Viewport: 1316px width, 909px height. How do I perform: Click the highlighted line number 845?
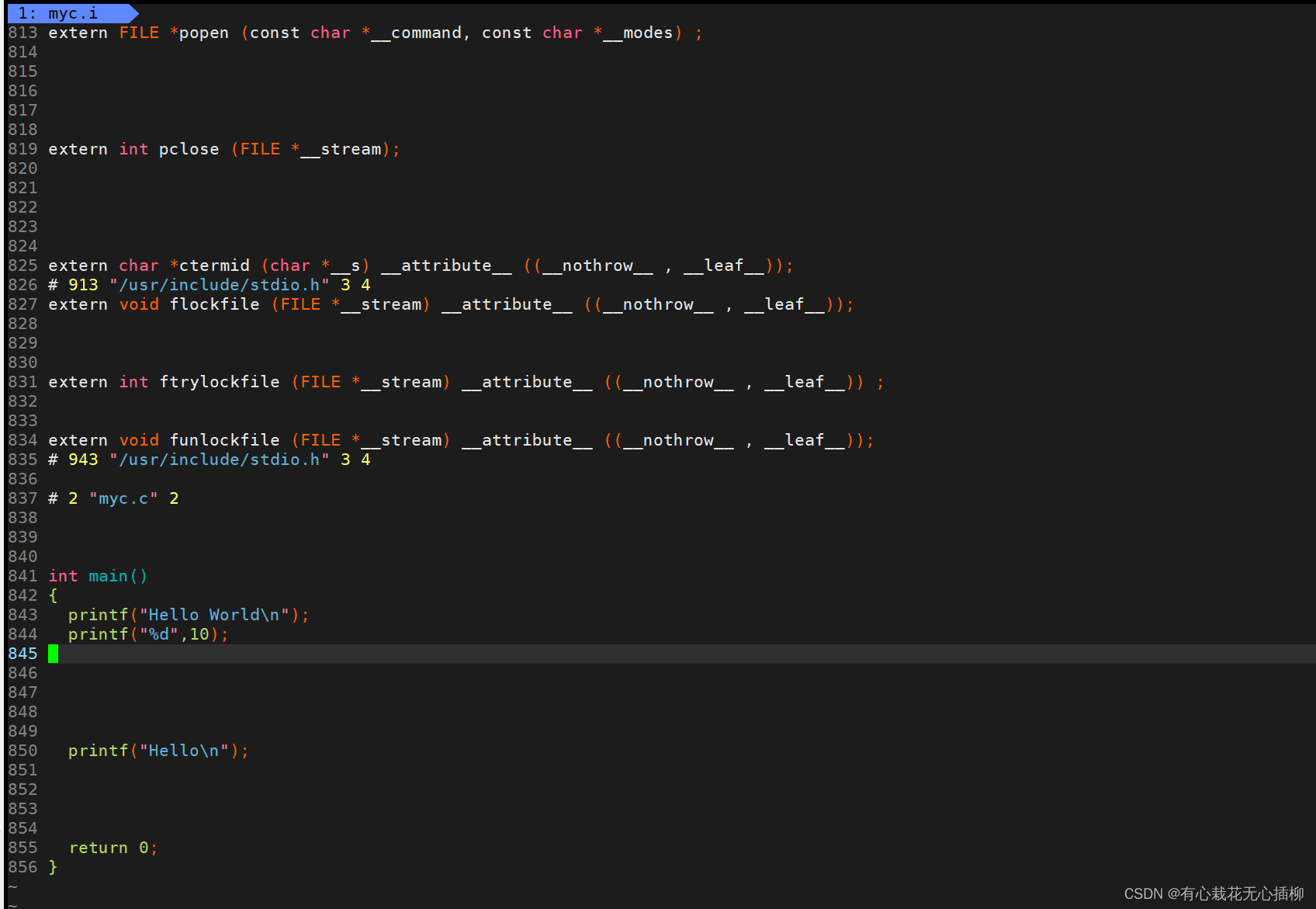click(x=23, y=654)
